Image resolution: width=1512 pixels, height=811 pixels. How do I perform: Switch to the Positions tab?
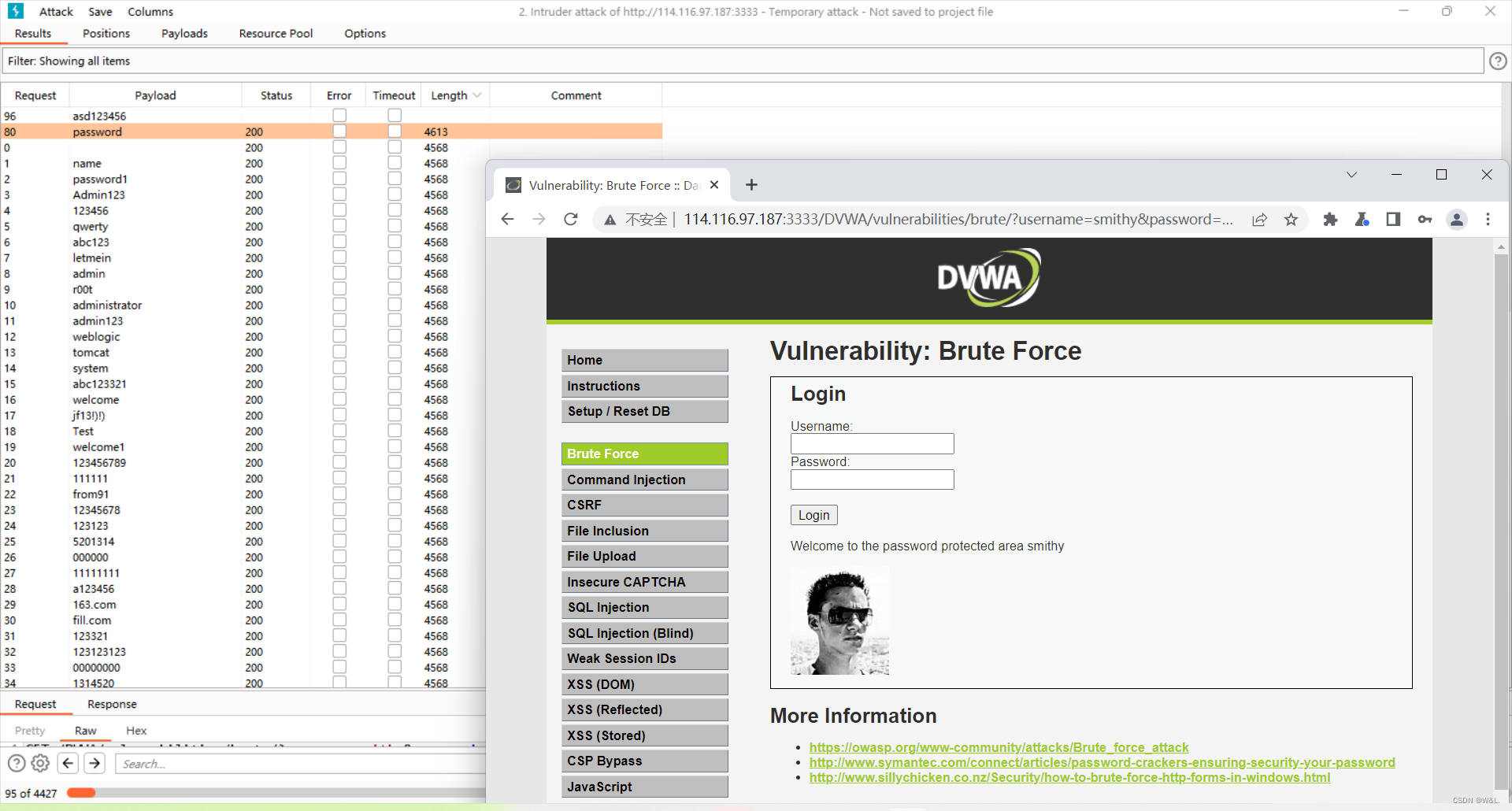[x=106, y=33]
